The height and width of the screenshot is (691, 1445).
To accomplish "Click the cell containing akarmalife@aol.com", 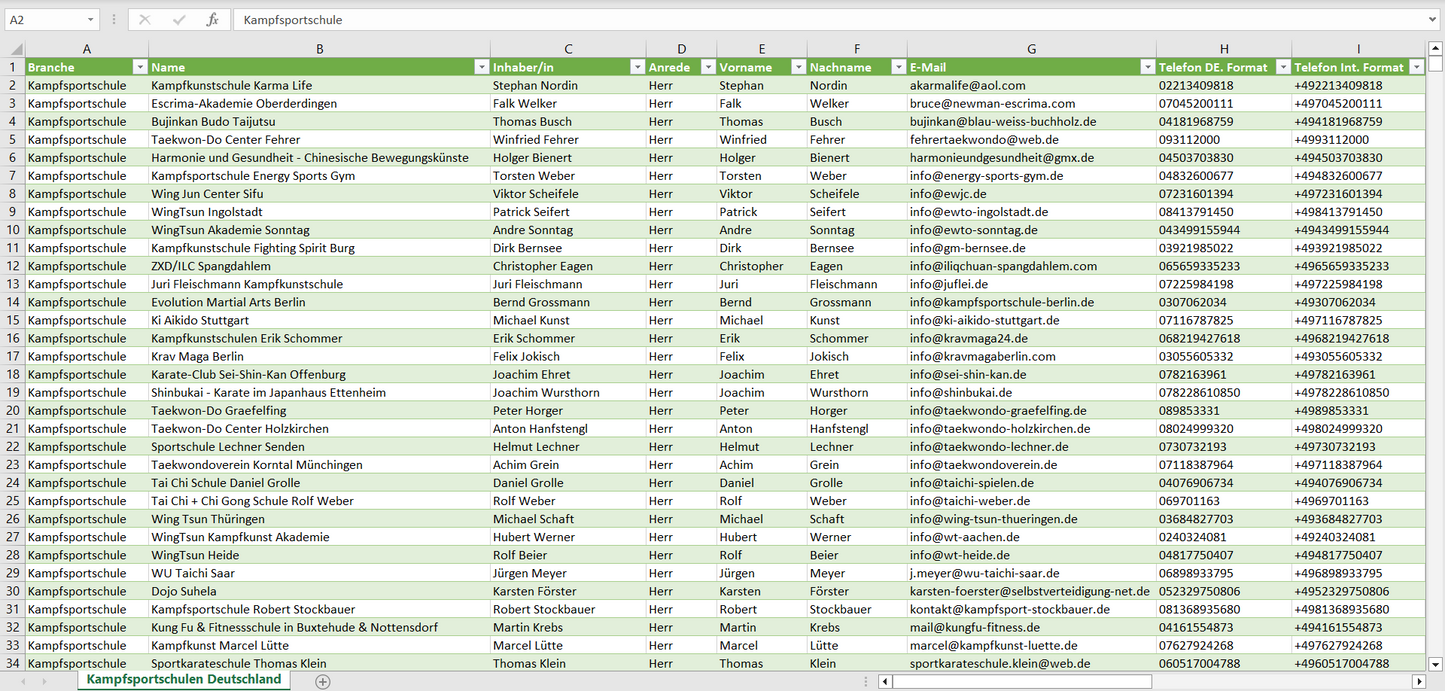I will point(967,85).
